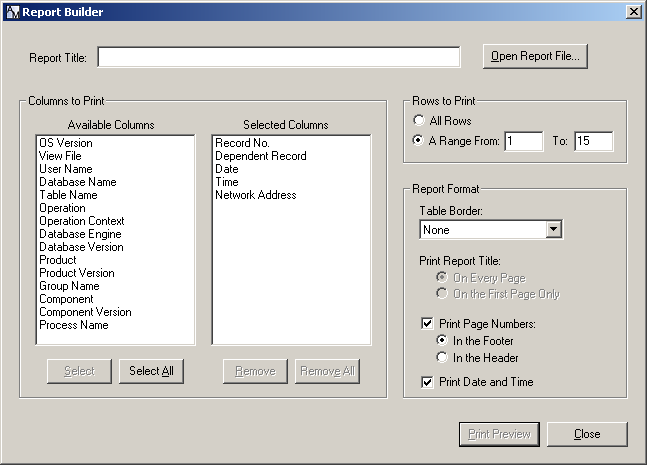Select the All Rows radio option
Viewport: 647px width, 465px height.
coord(419,121)
